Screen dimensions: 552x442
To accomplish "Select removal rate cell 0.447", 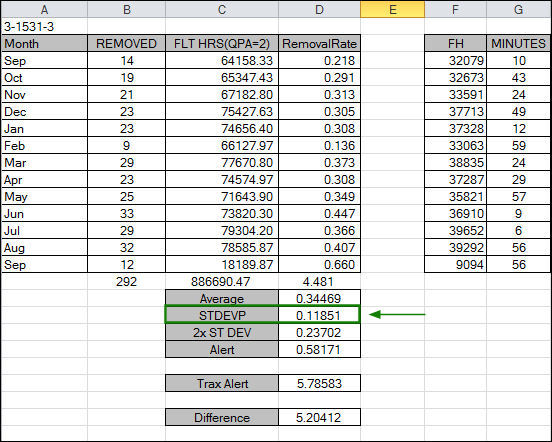I will (319, 214).
